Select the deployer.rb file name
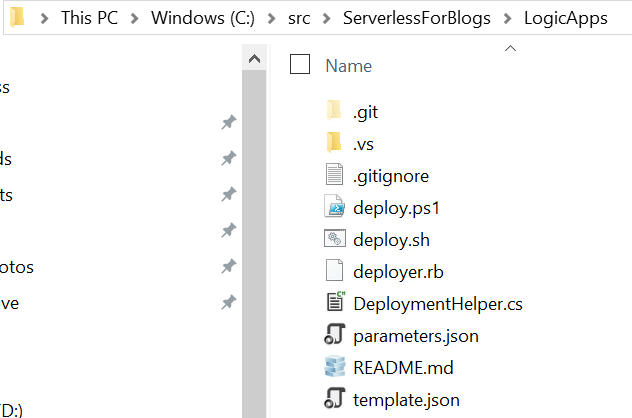Screen dimensions: 632x418 [x=397, y=271]
